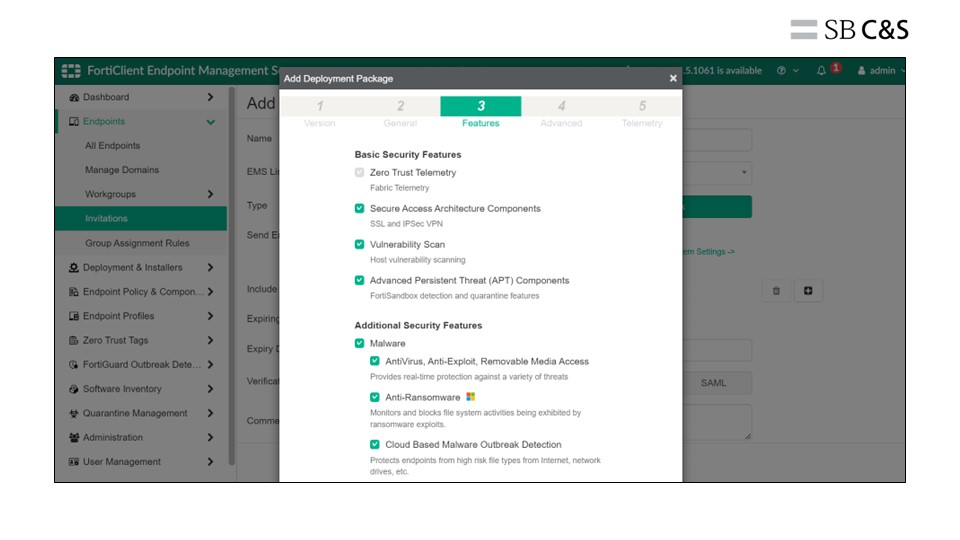Click the FortiClient EMS logo icon
The height and width of the screenshot is (540, 960).
[x=71, y=71]
